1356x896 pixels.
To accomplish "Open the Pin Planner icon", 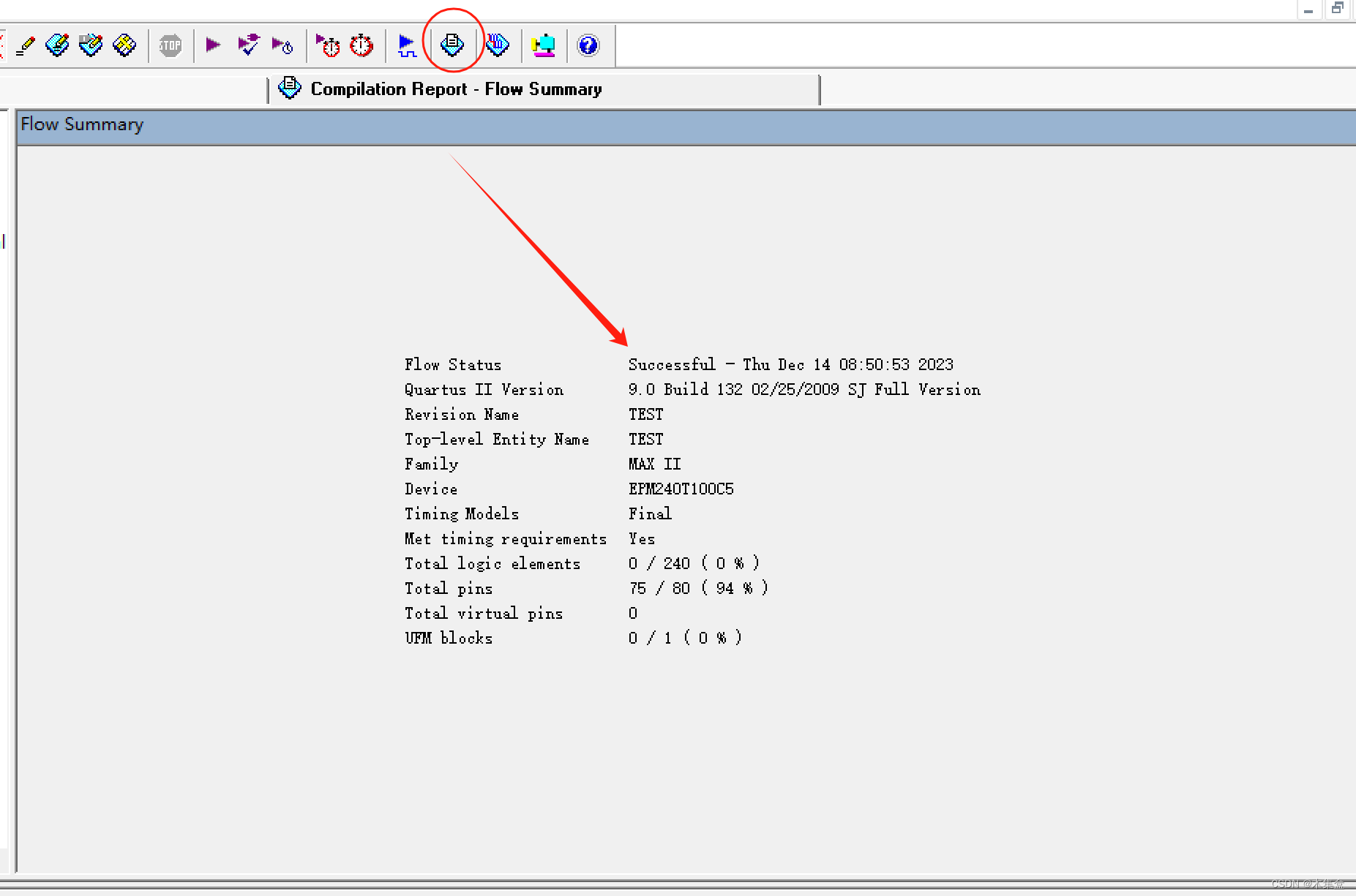I will click(x=91, y=45).
